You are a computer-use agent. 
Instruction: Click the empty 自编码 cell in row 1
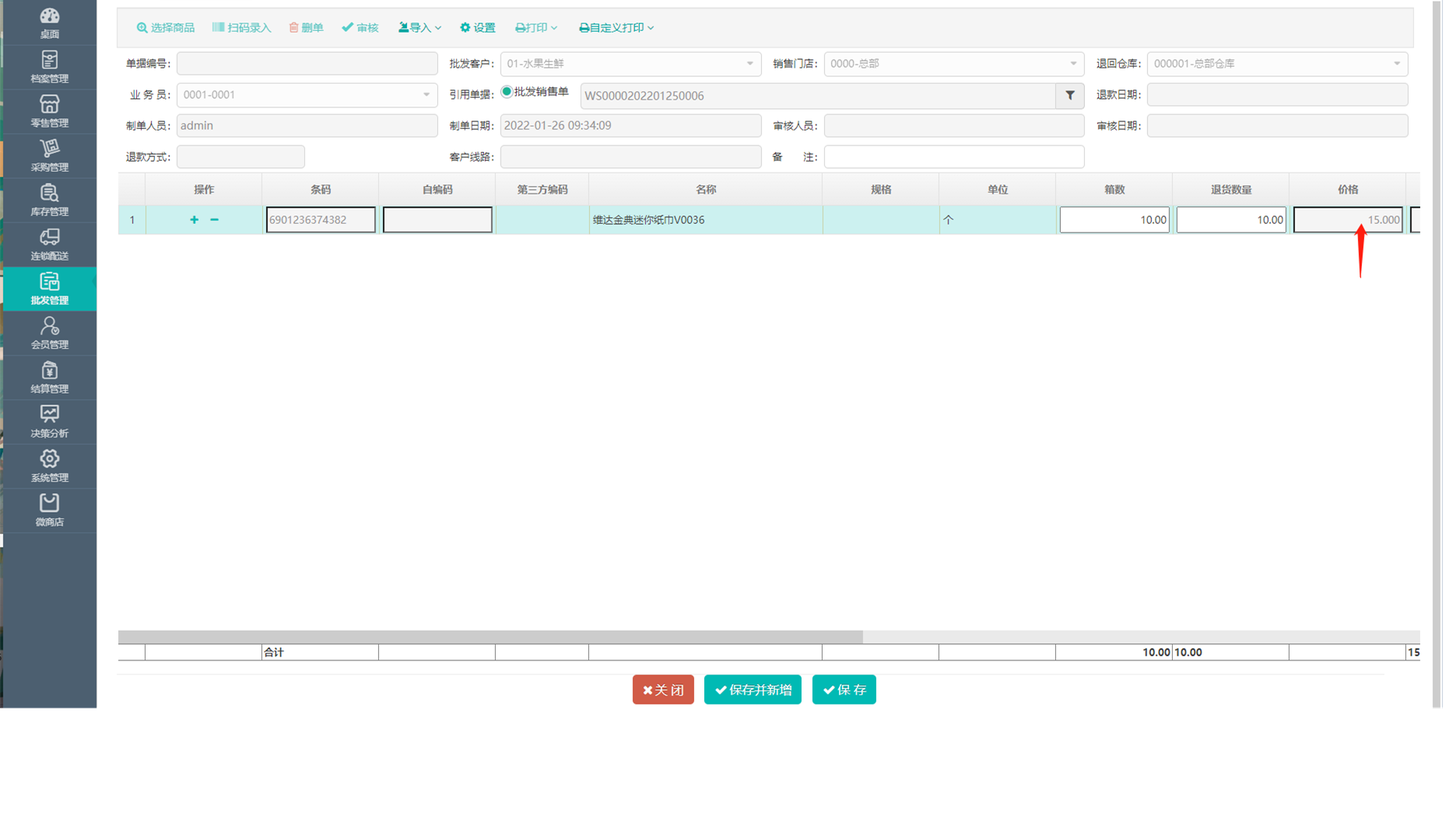click(x=437, y=220)
